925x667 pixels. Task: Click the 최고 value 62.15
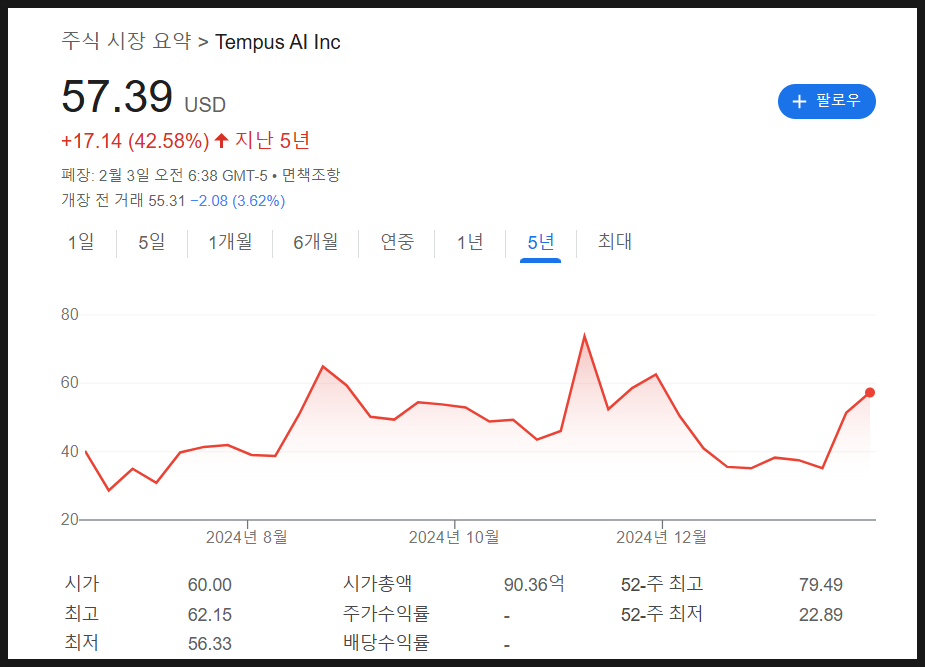pos(209,615)
